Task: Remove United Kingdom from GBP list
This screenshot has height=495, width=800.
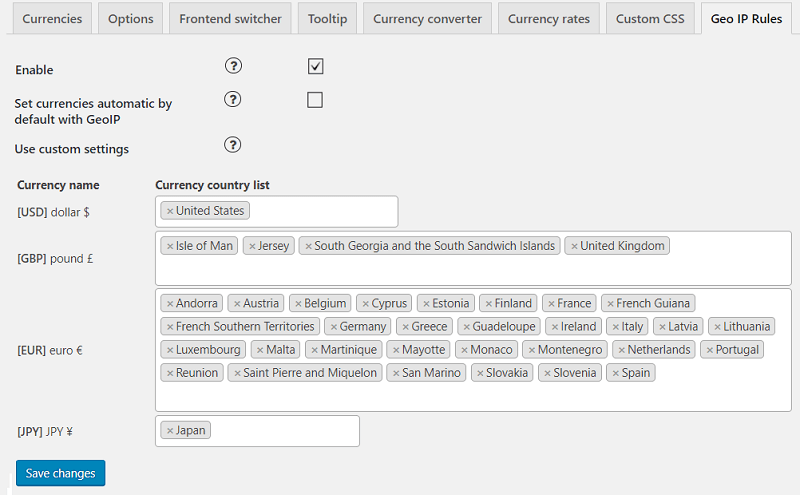Action: click(574, 246)
